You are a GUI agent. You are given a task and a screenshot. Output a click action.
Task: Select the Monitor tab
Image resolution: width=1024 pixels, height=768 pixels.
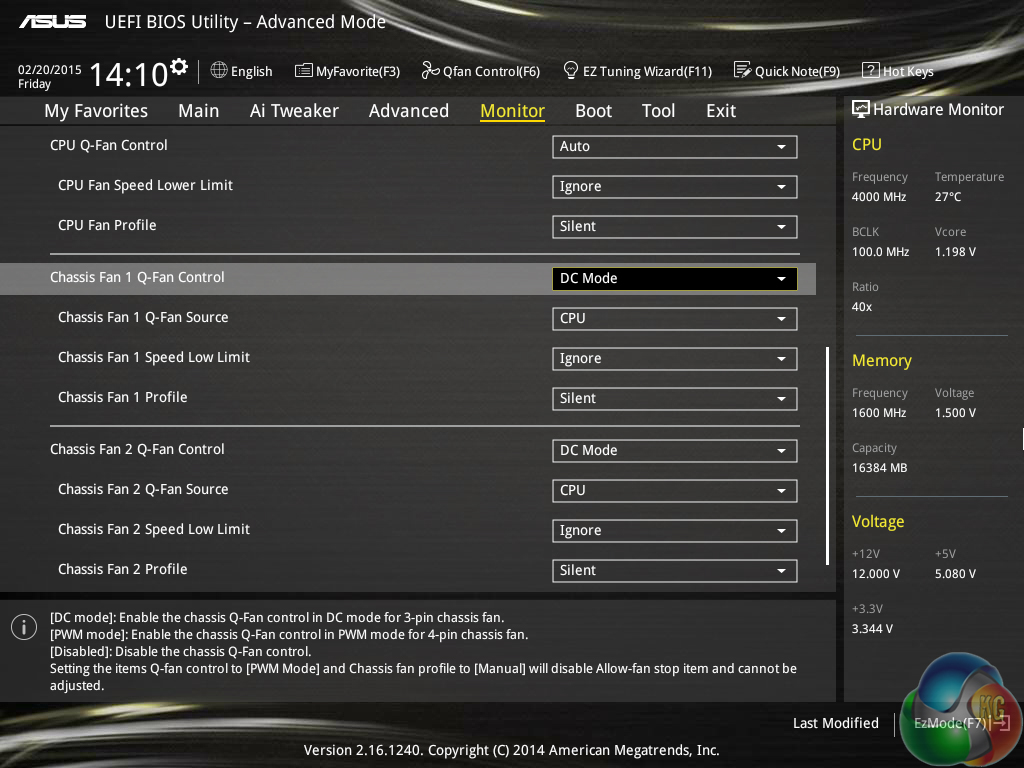click(x=513, y=111)
